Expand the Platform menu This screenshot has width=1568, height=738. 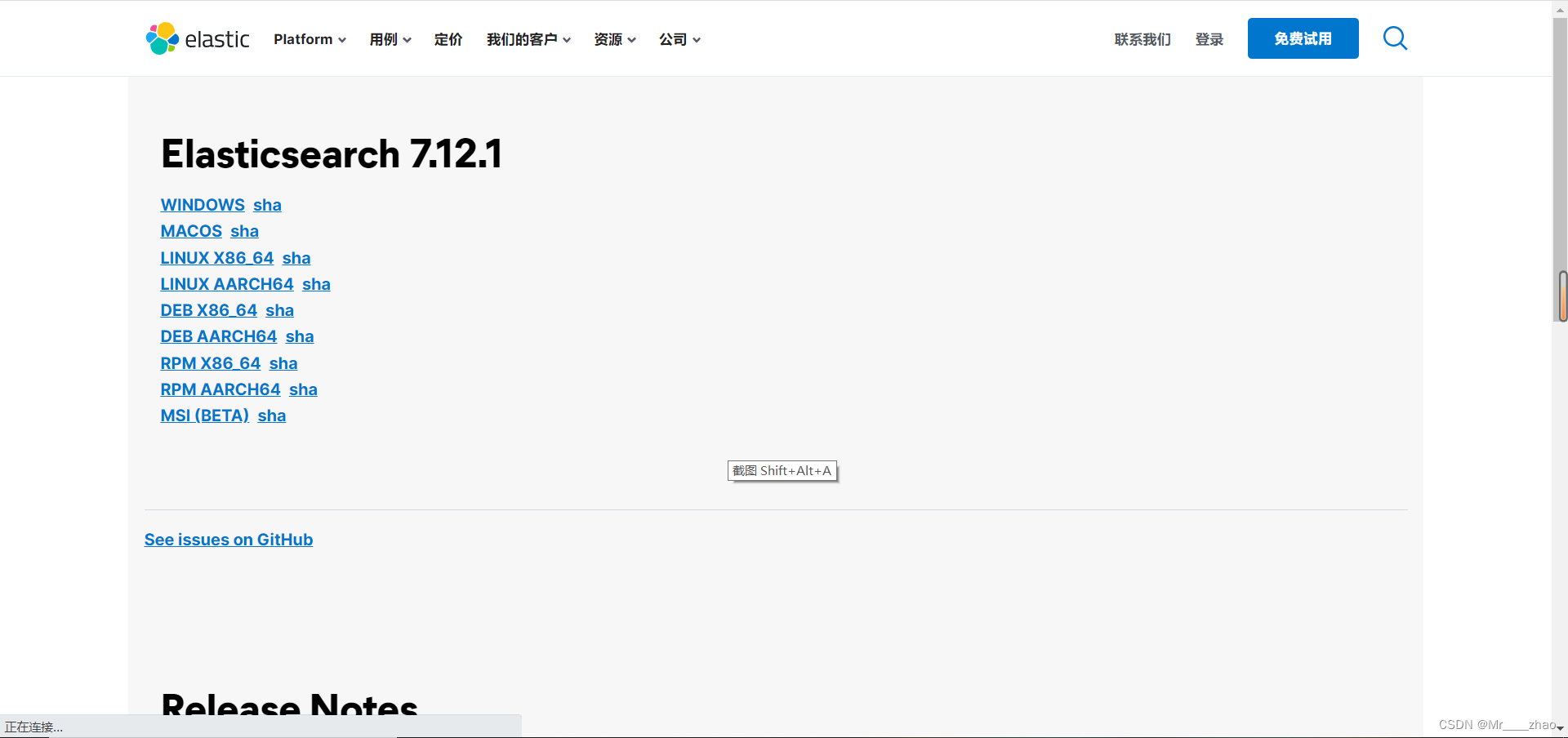310,39
